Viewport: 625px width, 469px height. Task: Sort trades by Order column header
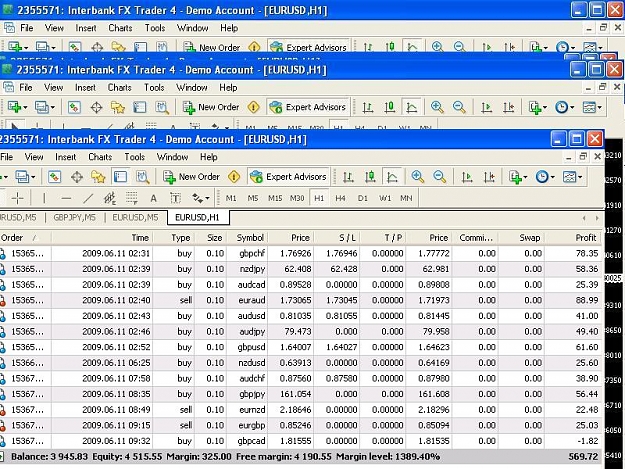(25, 238)
